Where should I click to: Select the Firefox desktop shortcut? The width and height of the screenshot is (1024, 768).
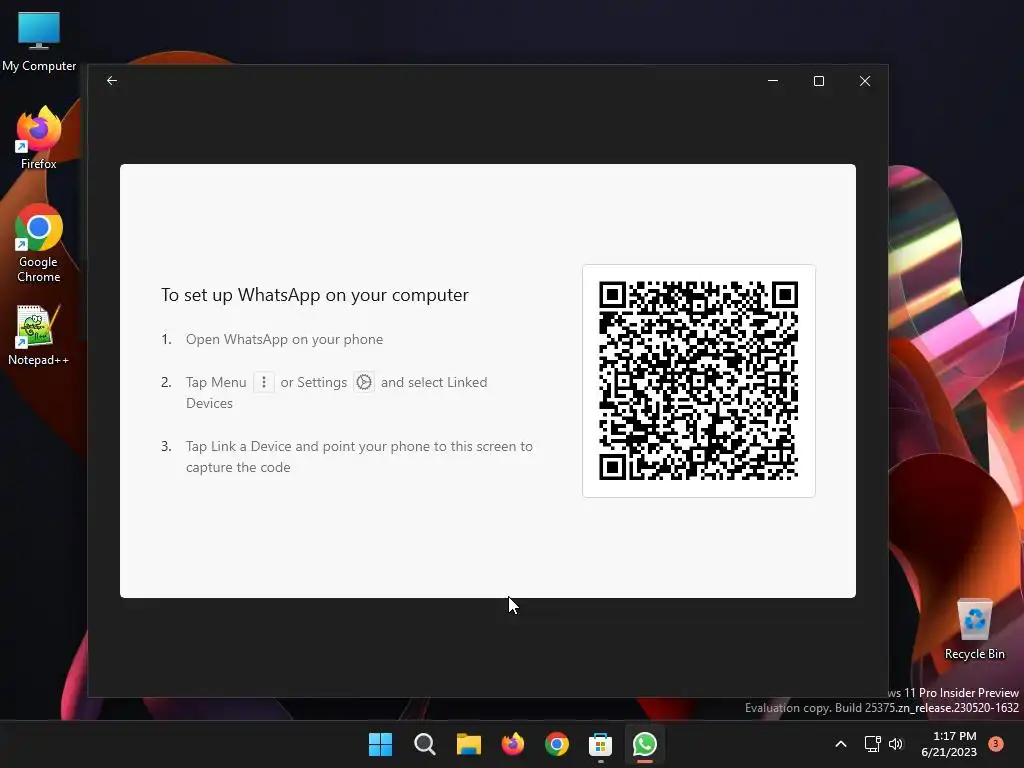39,138
